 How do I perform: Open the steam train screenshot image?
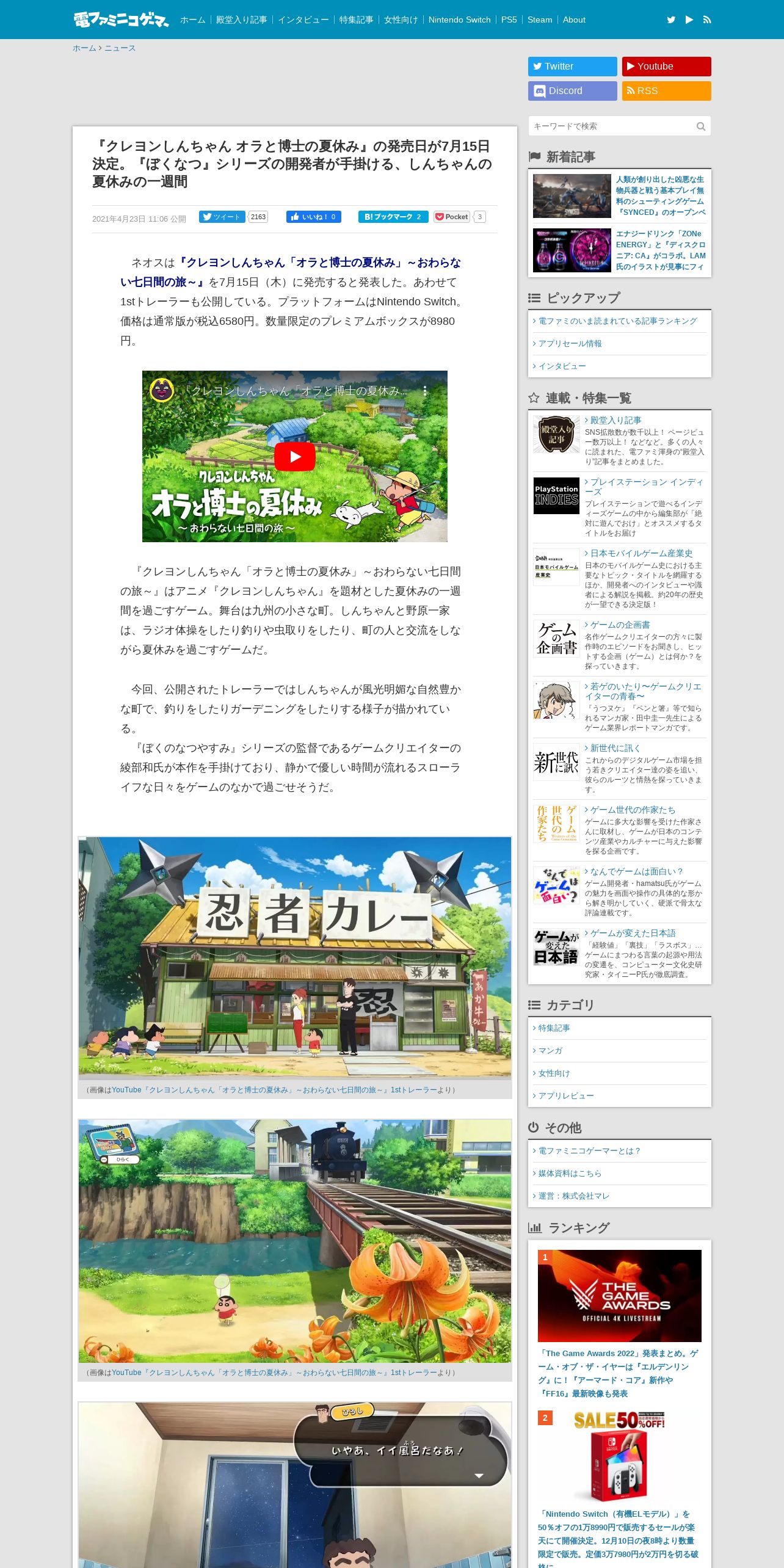[x=295, y=1240]
